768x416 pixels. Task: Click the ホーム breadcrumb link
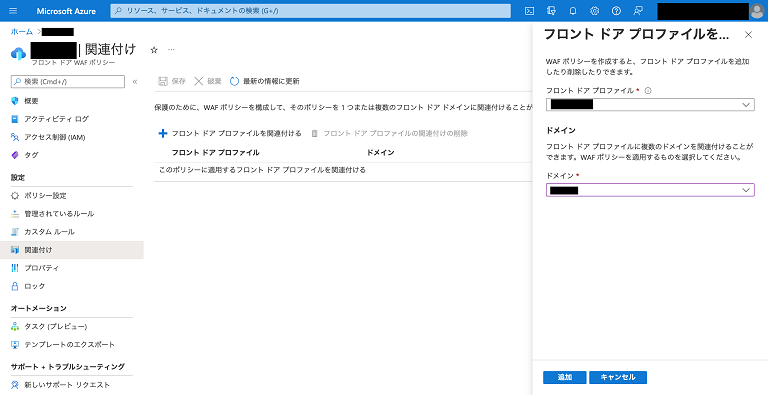tap(21, 32)
